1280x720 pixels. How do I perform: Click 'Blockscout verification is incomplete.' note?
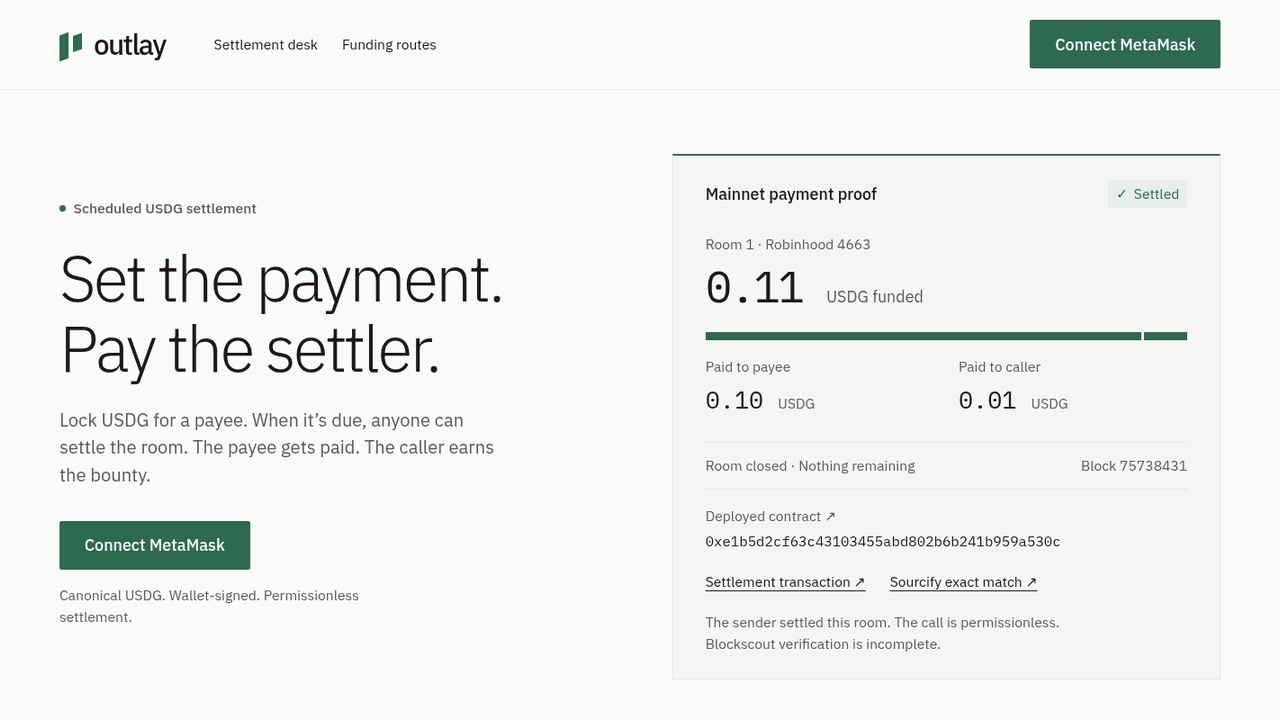(823, 644)
